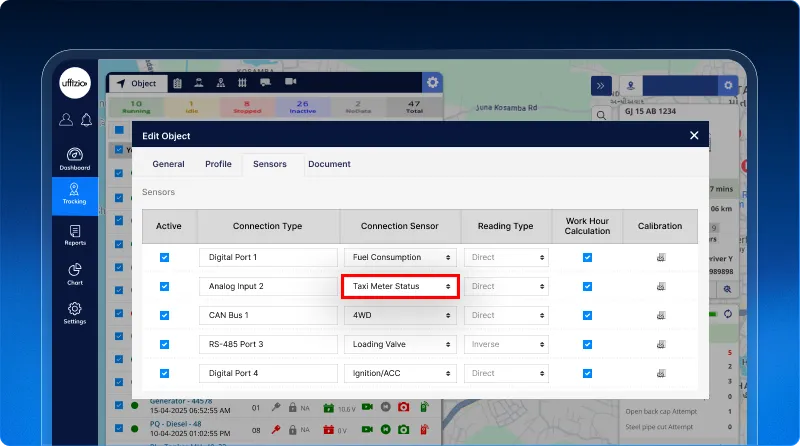Image resolution: width=800 pixels, height=446 pixels.
Task: Open the 4WD connection sensor dropdown
Action: [x=401, y=315]
